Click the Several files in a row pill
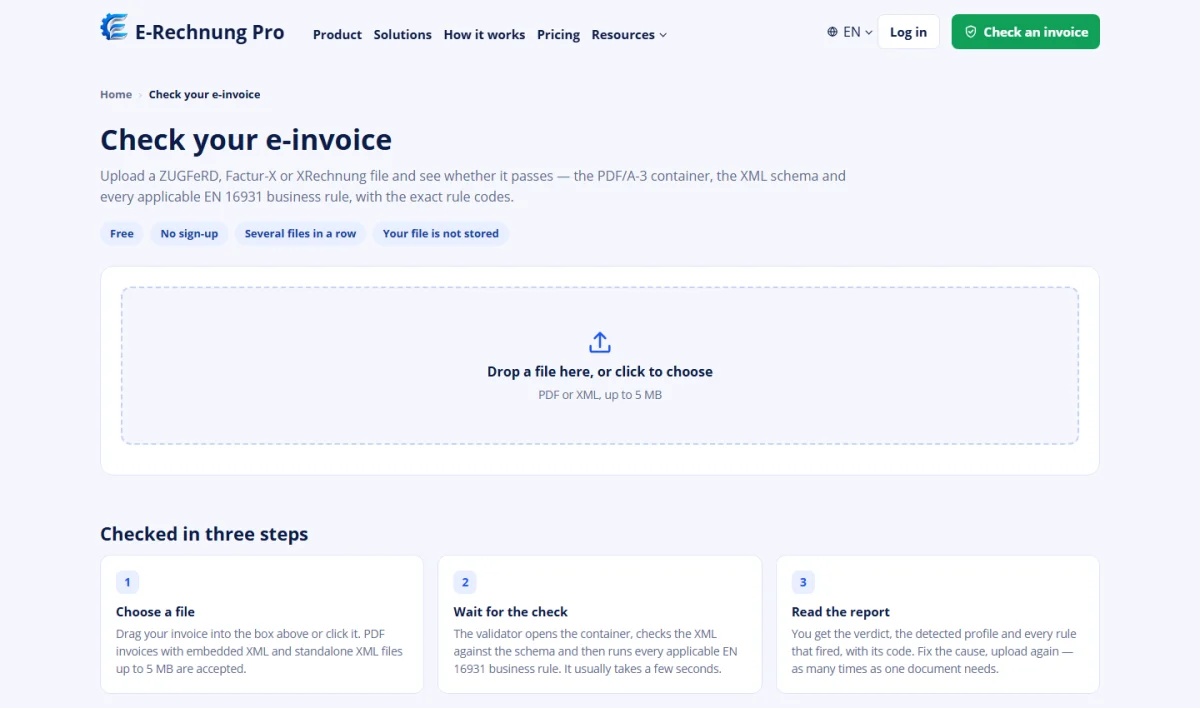 pos(300,233)
